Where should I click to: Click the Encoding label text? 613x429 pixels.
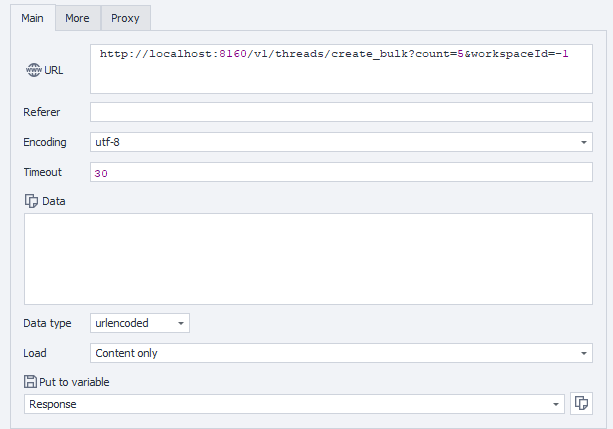pyautogui.click(x=46, y=142)
